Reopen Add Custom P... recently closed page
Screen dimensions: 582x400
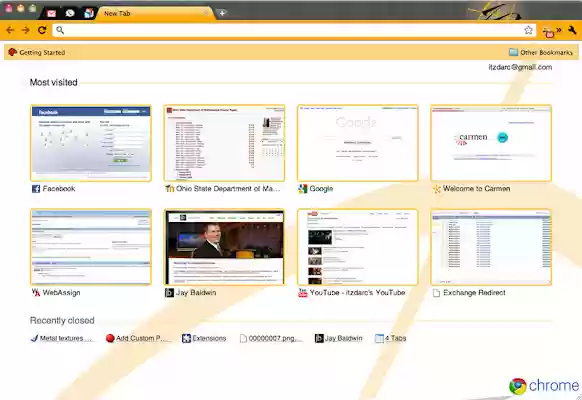point(138,338)
